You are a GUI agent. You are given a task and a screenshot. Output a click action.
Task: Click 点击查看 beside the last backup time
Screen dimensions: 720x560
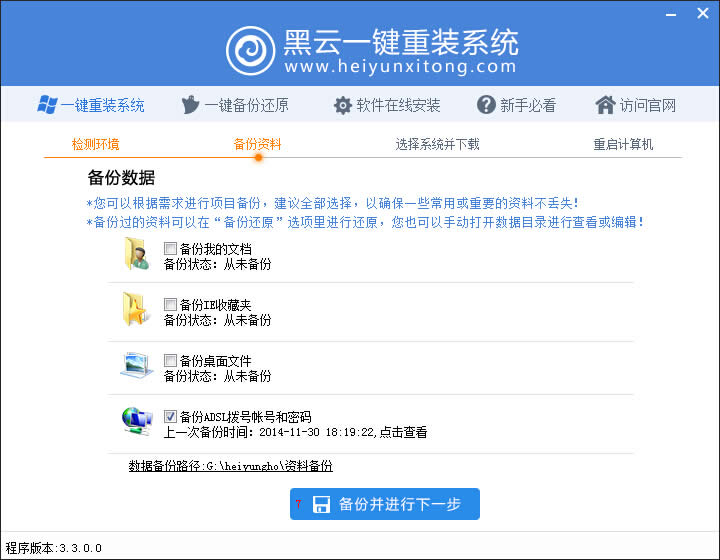(403, 432)
